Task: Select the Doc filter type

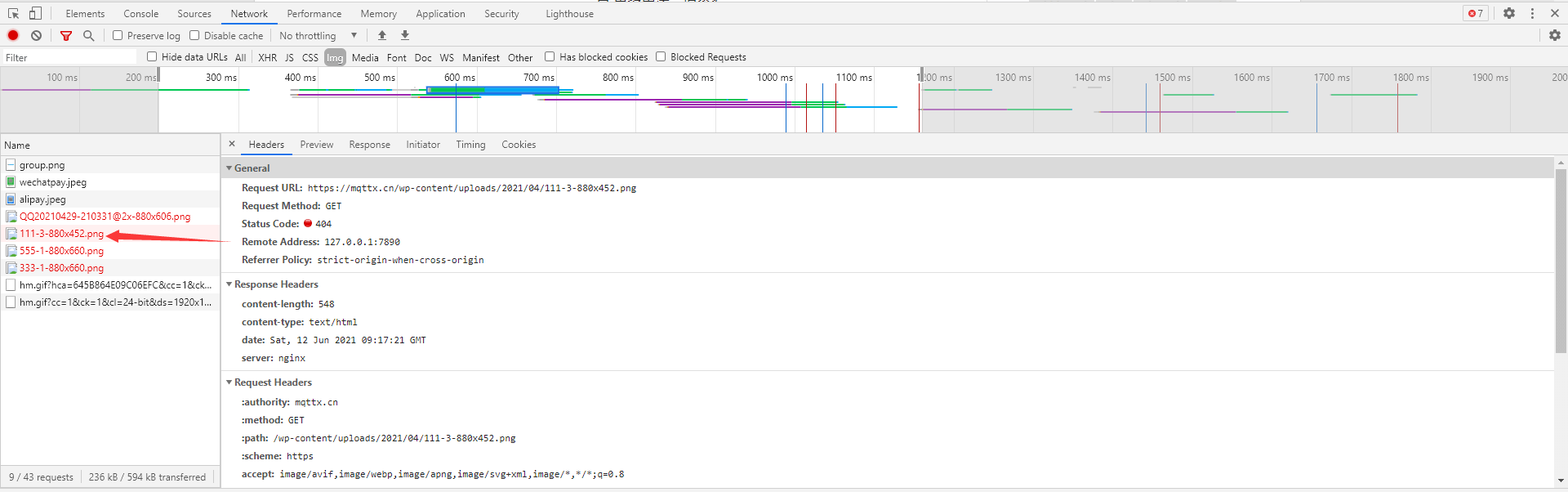Action: tap(423, 57)
